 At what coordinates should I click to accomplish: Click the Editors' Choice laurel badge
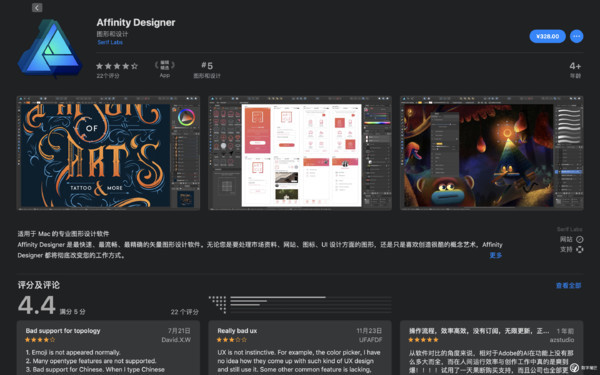[165, 68]
